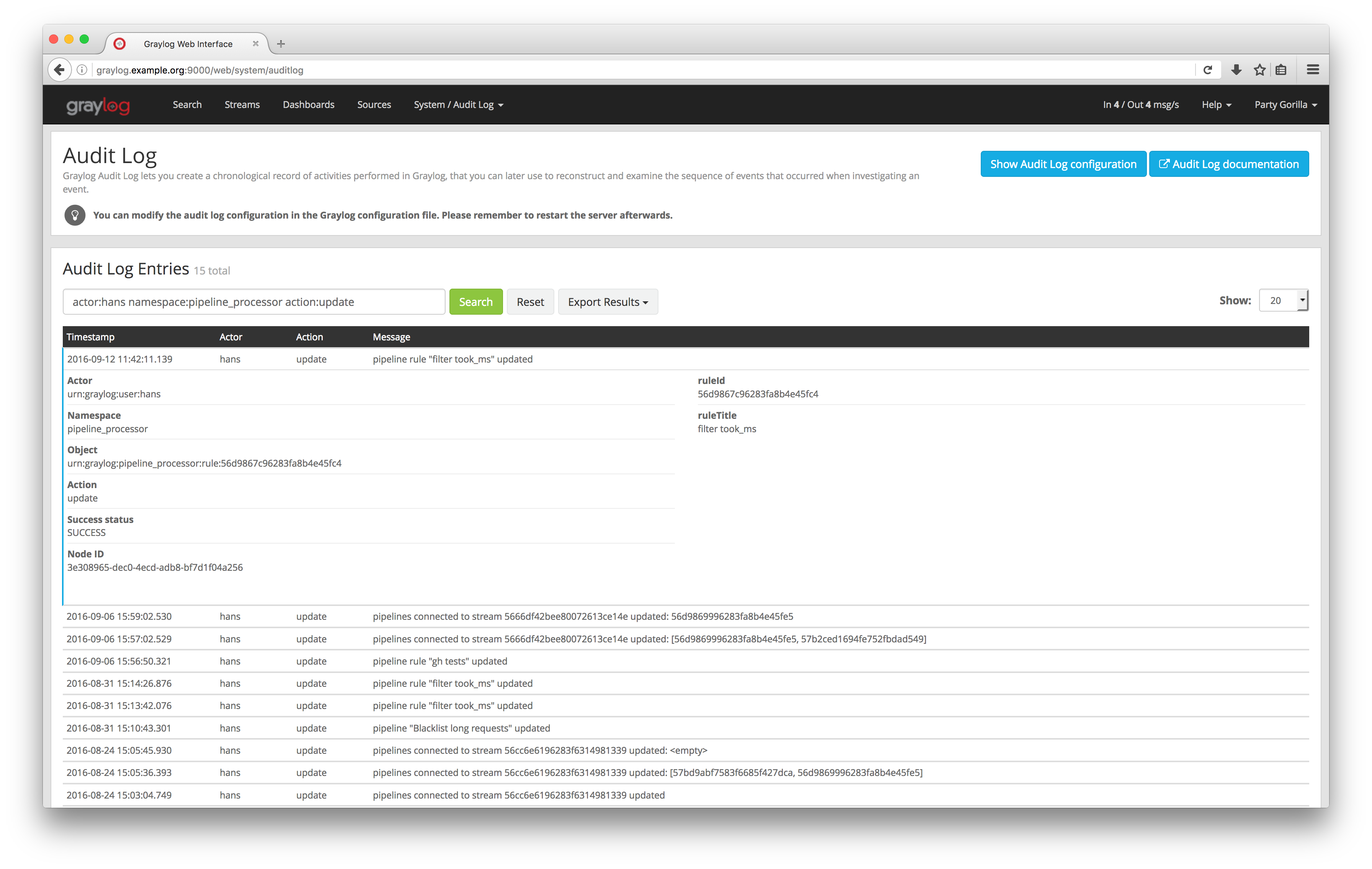Select the Success status value SUCCESS
Image resolution: width=1372 pixels, height=869 pixels.
click(x=87, y=533)
